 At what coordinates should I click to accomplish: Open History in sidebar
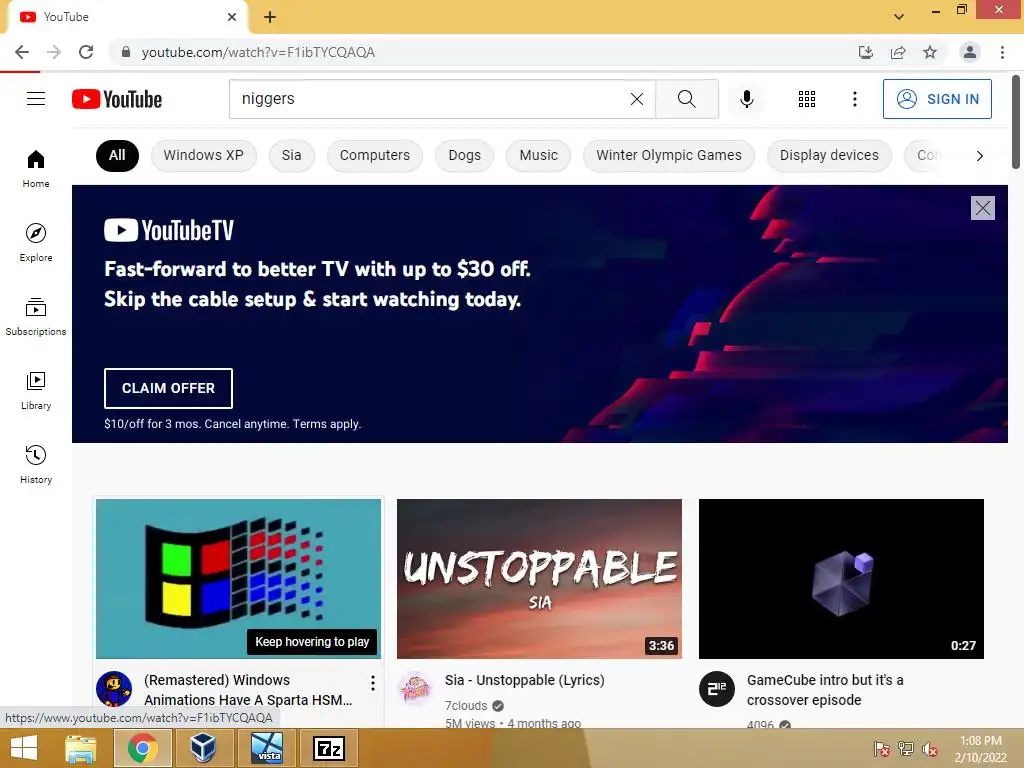pyautogui.click(x=36, y=464)
